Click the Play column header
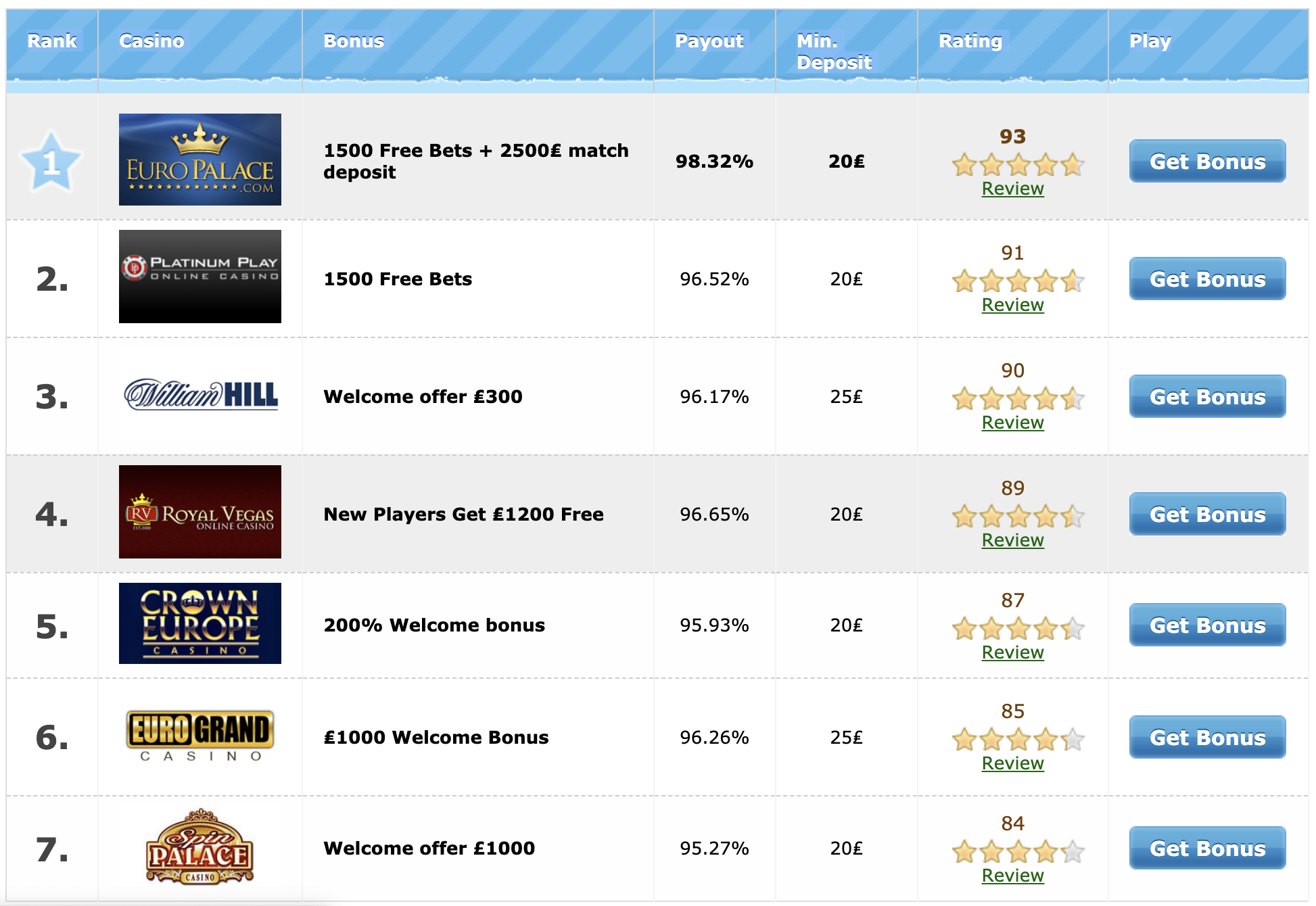1316x906 pixels. click(1150, 41)
